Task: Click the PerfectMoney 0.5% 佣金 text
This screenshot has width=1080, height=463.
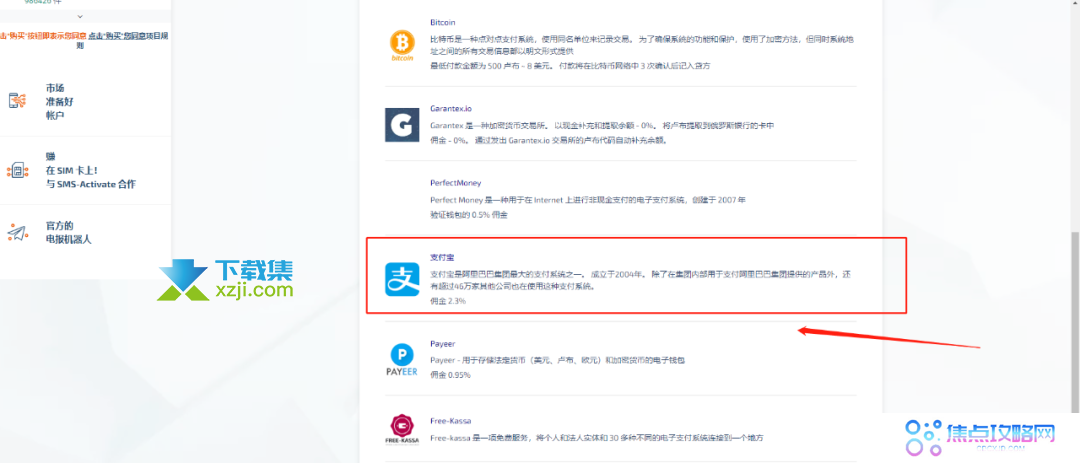Action: (468, 215)
